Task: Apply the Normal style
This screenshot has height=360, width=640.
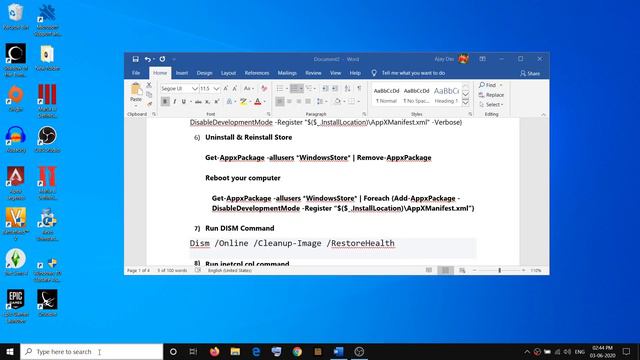Action: [x=387, y=96]
